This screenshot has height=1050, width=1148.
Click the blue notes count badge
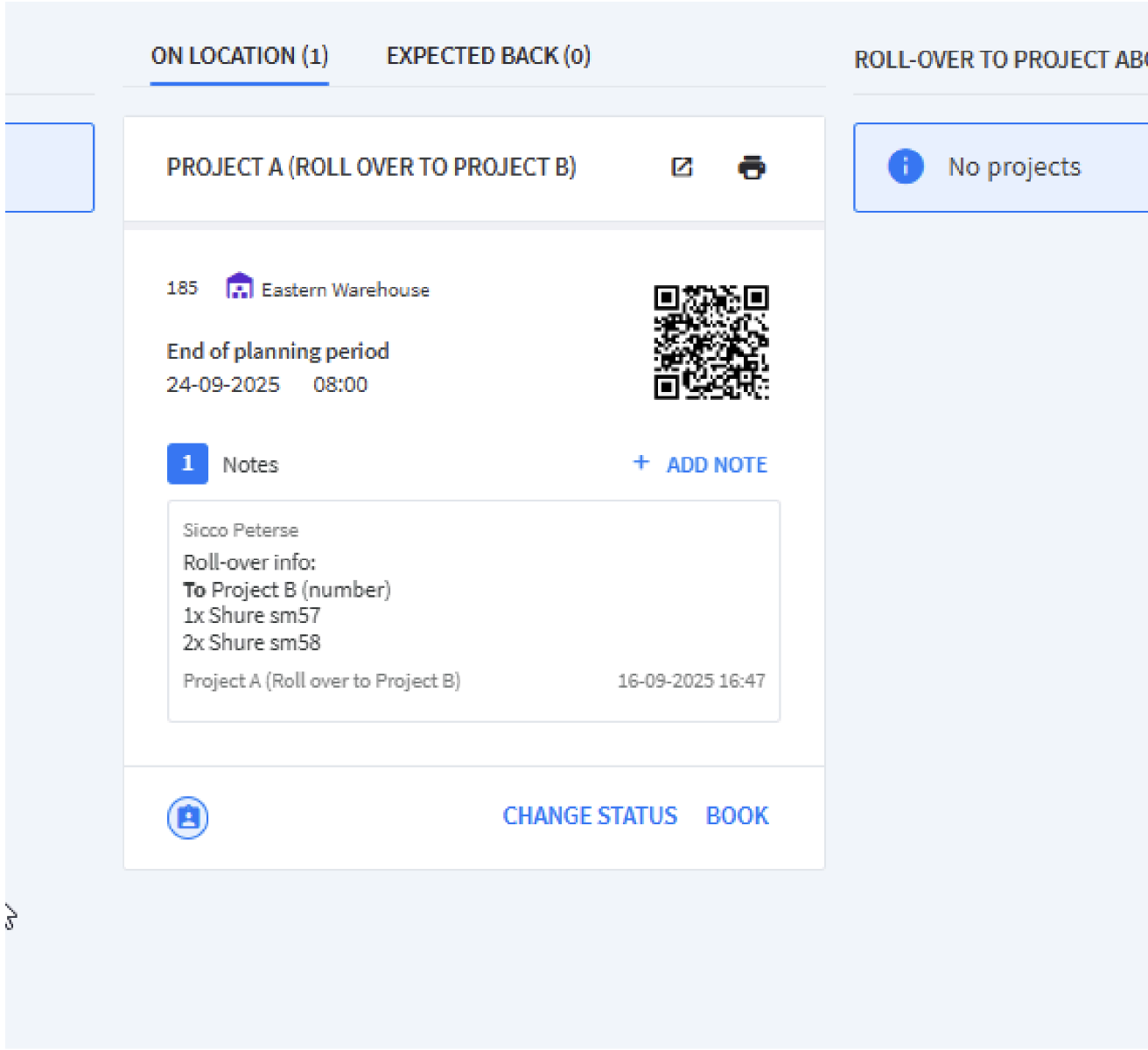187,464
